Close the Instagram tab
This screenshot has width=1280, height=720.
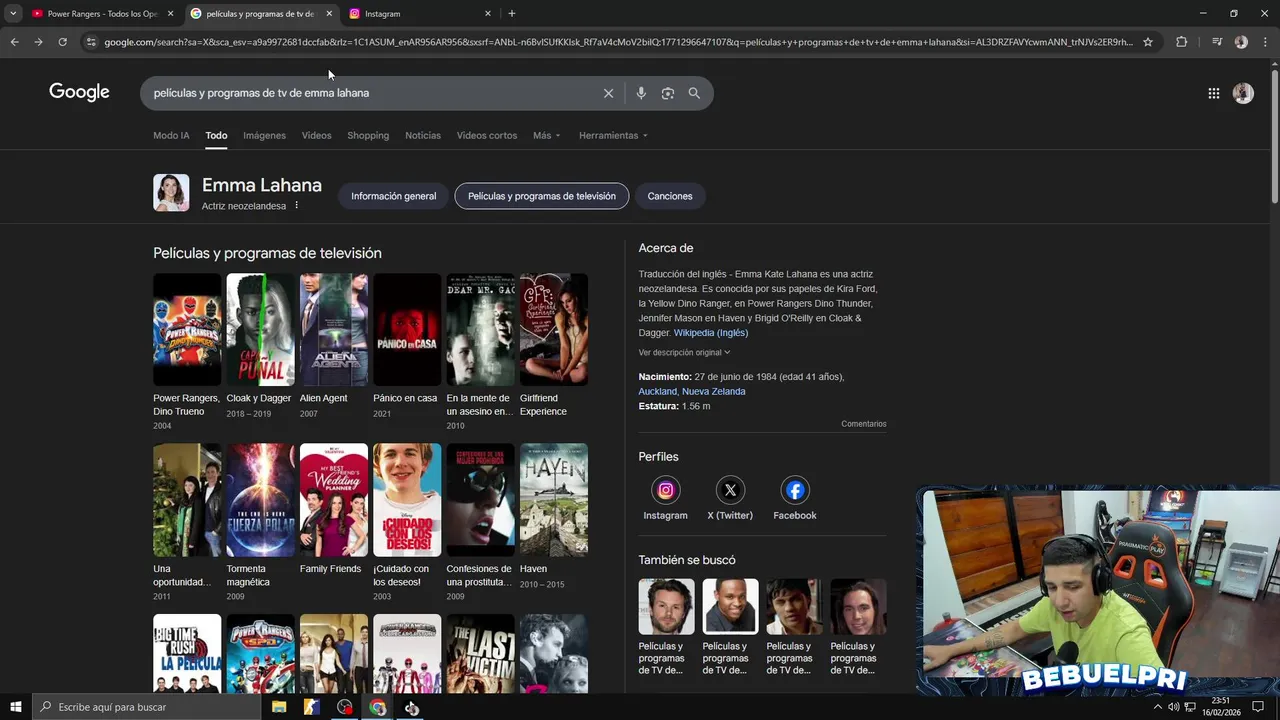pos(488,14)
